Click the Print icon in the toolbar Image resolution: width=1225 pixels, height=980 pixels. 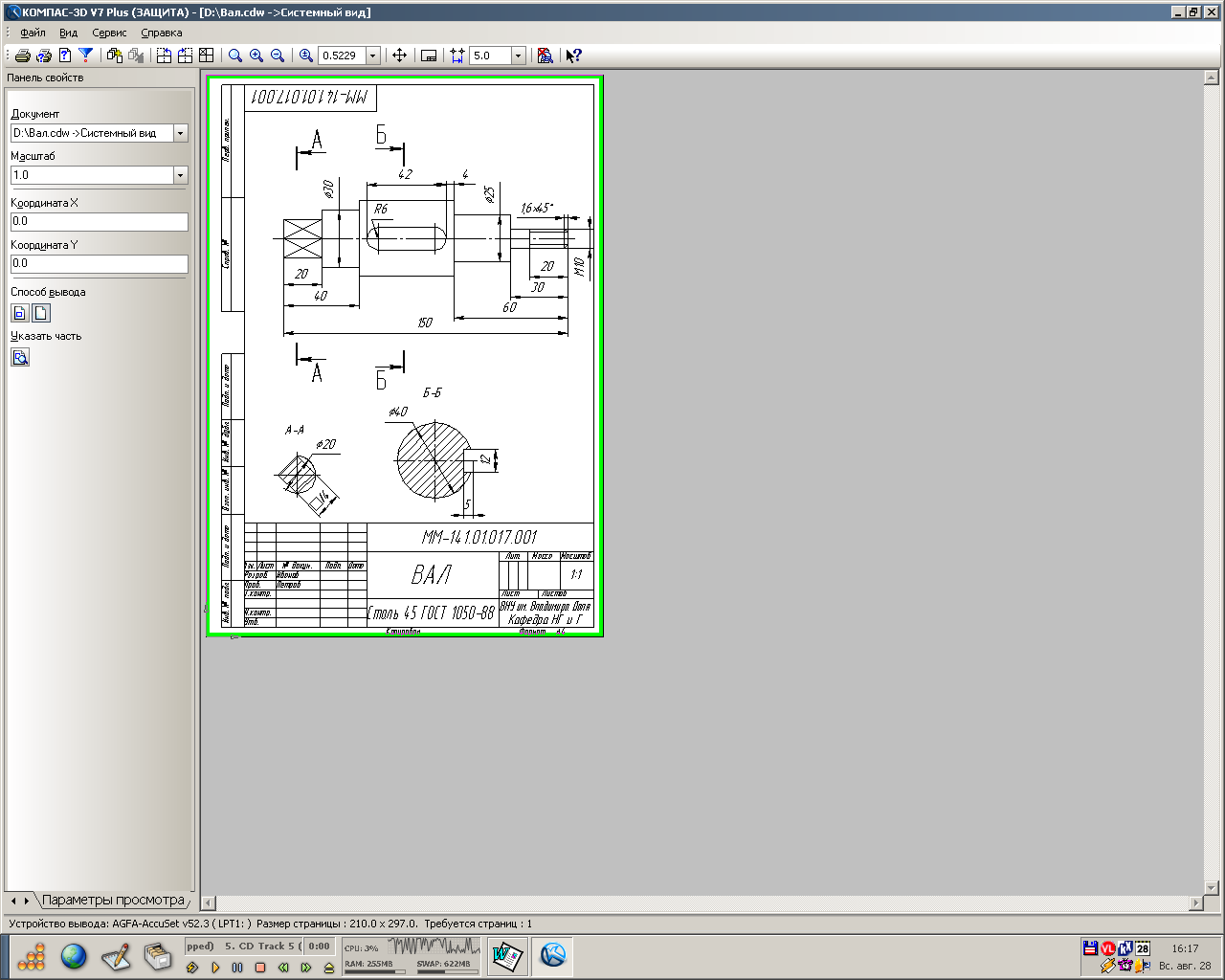[x=22, y=56]
